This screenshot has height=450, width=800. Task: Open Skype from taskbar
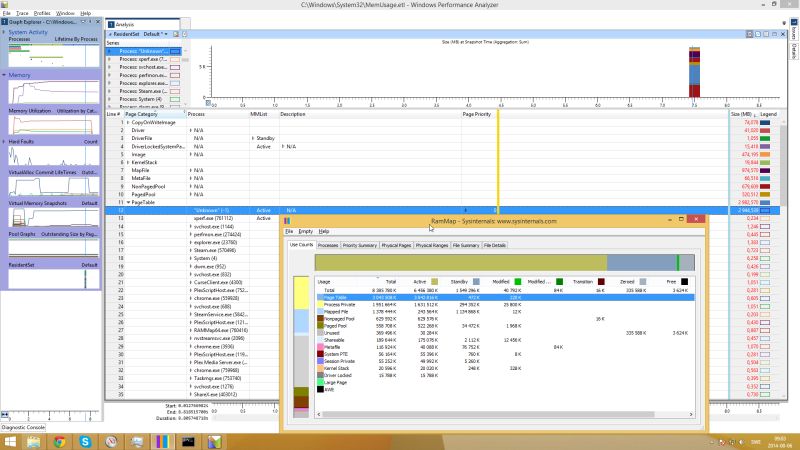point(85,441)
